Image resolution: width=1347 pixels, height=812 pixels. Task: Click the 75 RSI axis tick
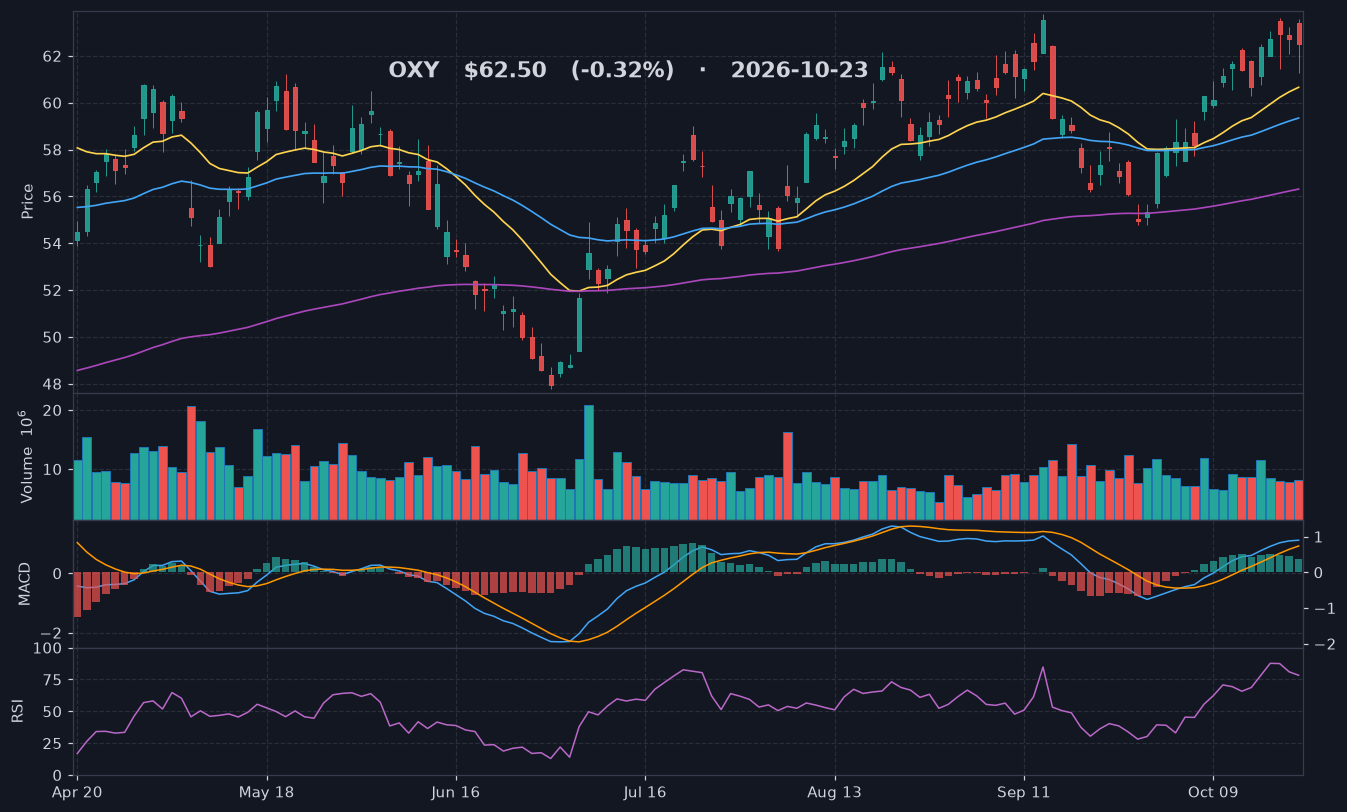coord(55,680)
